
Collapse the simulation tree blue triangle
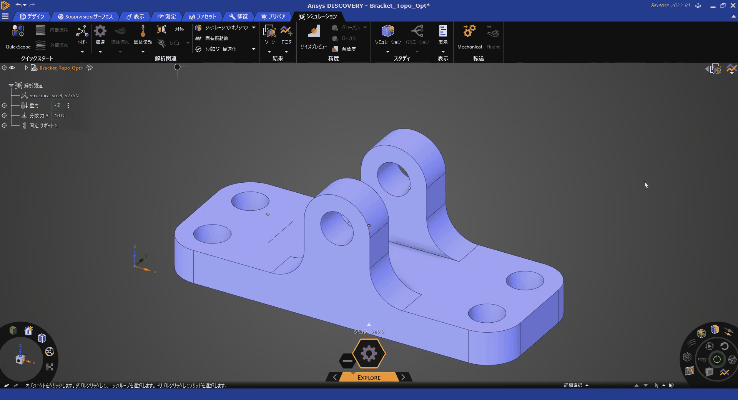tap(11, 85)
